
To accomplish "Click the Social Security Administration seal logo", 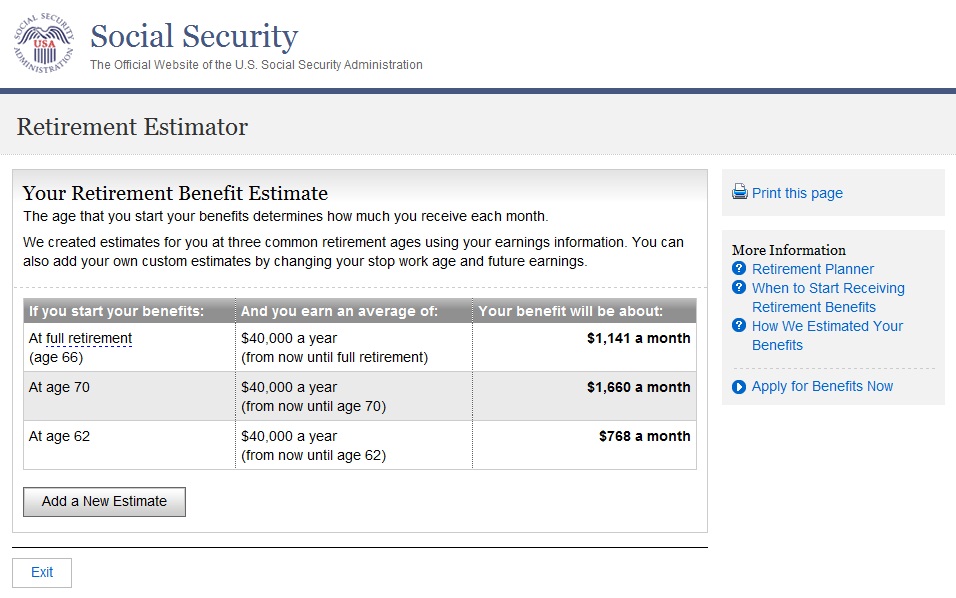I will point(43,44).
